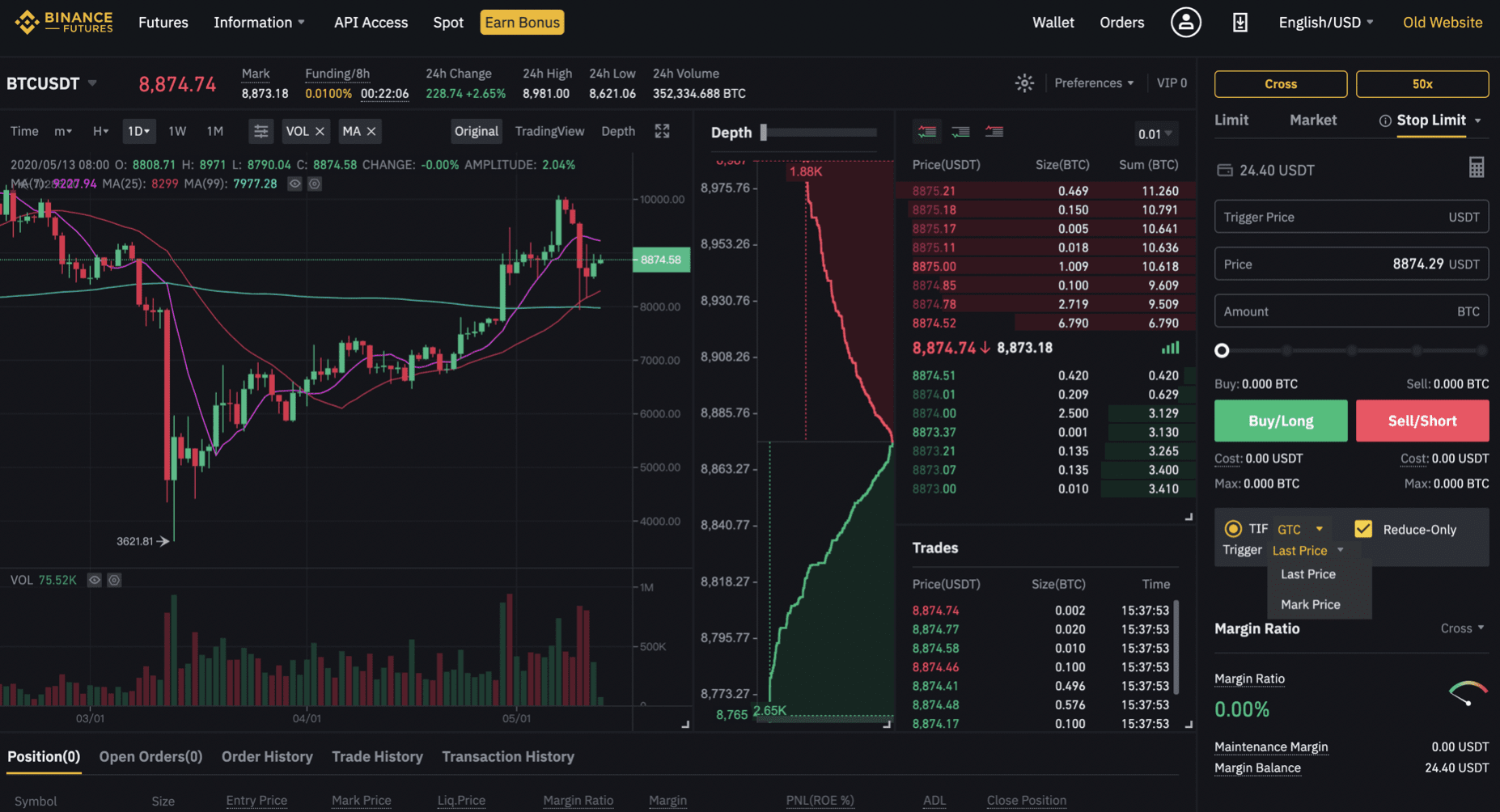Show bids-only order book view

(960, 131)
